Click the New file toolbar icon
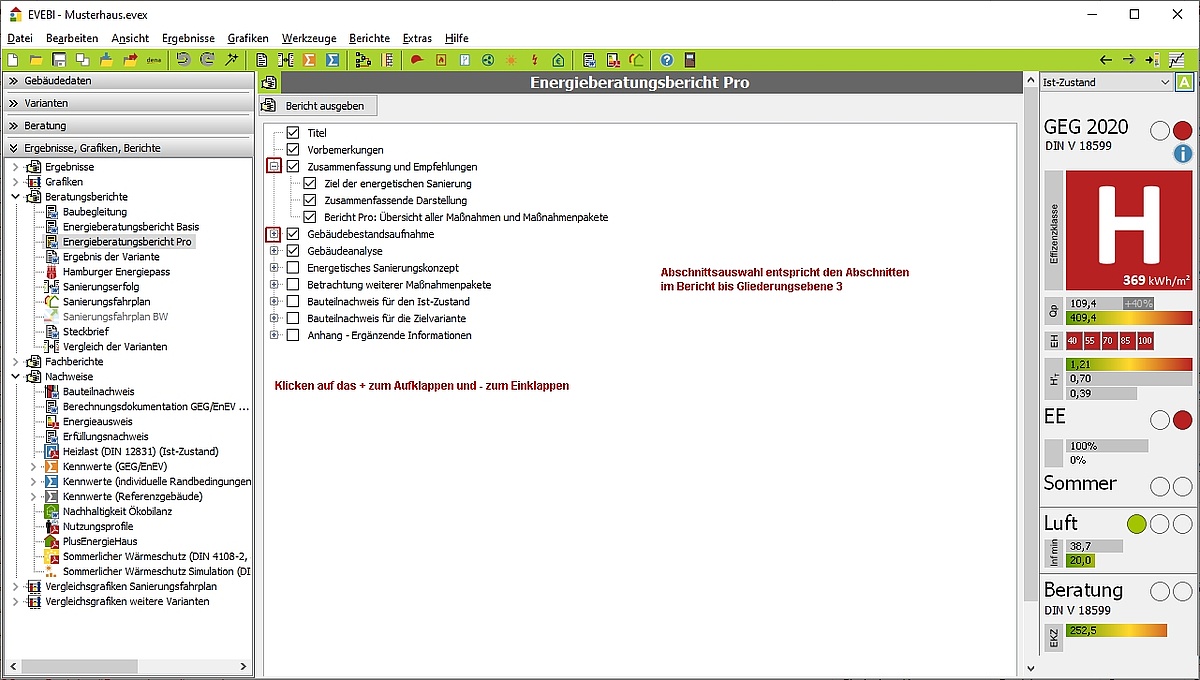Image resolution: width=1200 pixels, height=680 pixels. (x=12, y=60)
